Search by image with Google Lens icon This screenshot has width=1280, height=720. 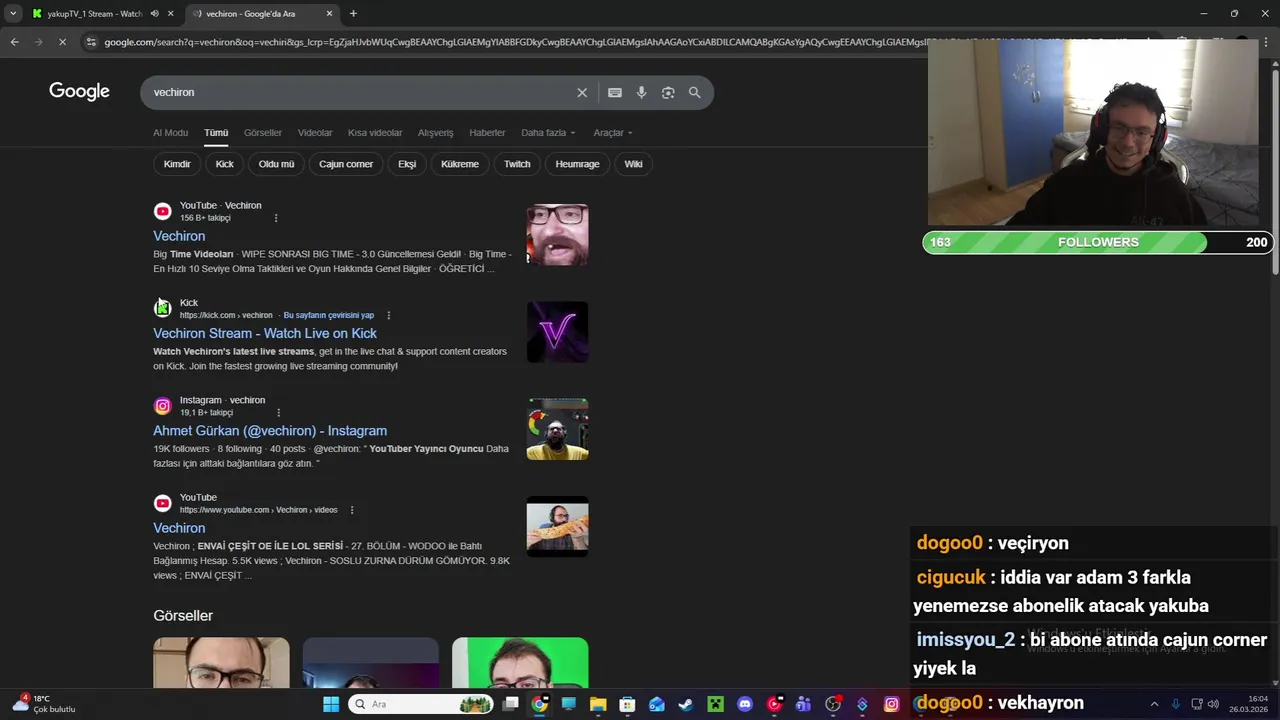point(668,92)
